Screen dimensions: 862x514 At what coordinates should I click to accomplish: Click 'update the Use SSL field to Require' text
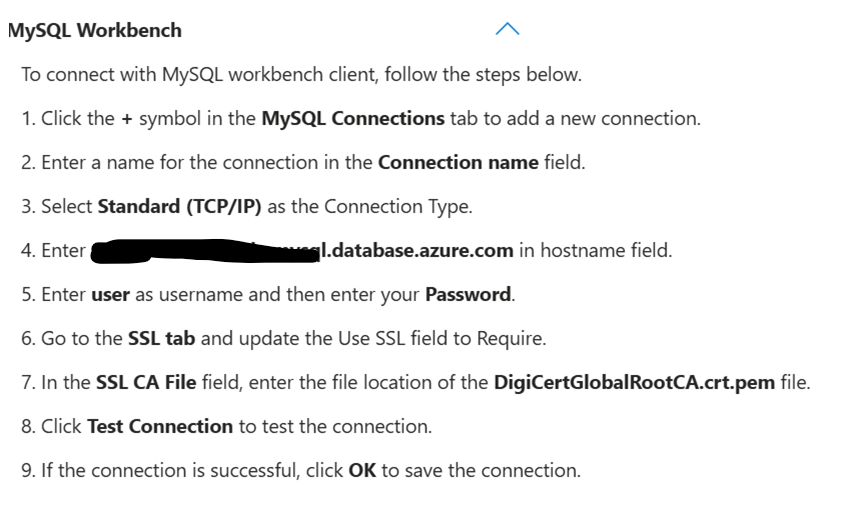click(x=393, y=338)
